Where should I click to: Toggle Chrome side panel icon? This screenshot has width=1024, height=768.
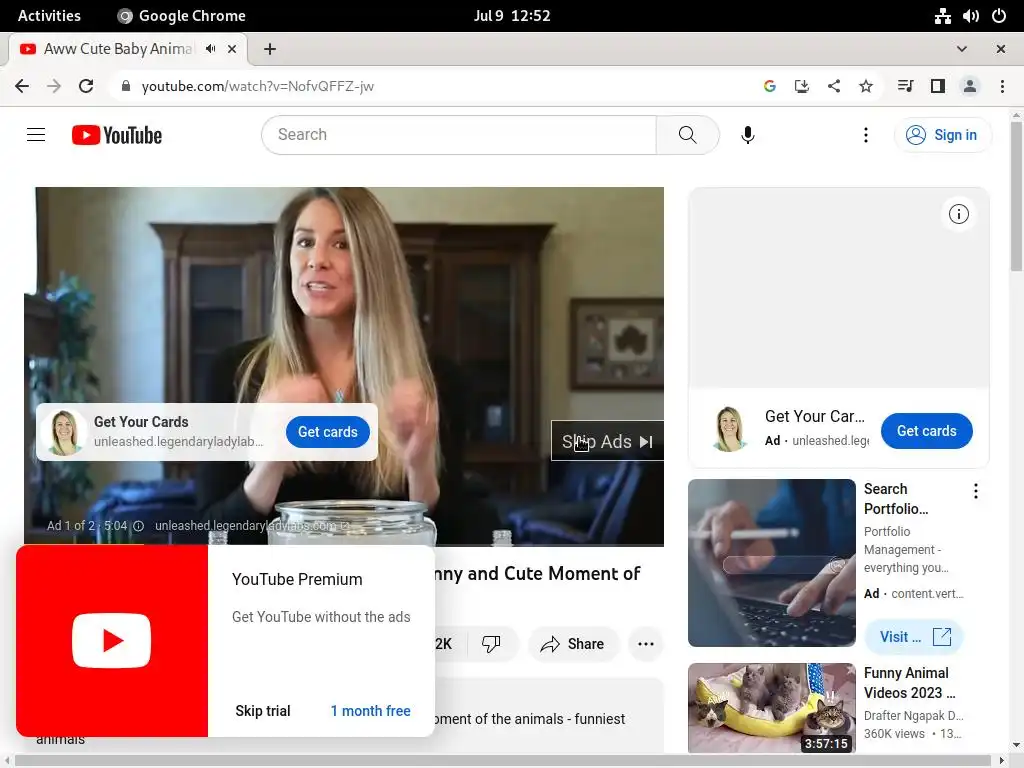937,86
